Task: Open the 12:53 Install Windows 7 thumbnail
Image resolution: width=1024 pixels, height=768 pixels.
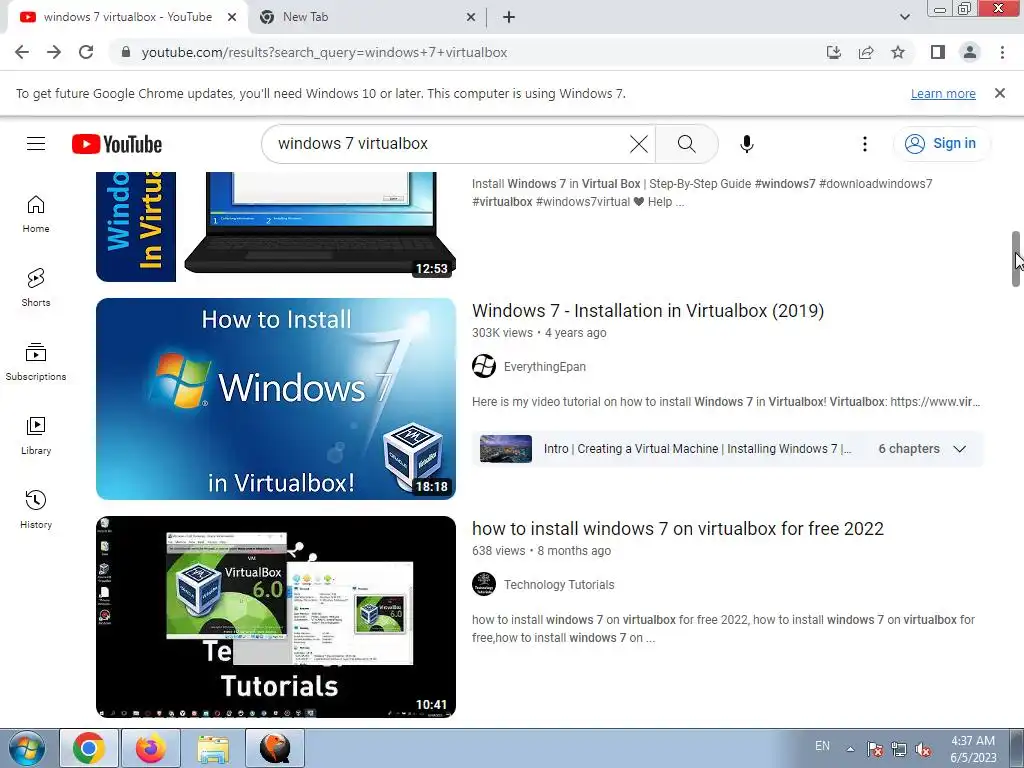Action: [276, 227]
